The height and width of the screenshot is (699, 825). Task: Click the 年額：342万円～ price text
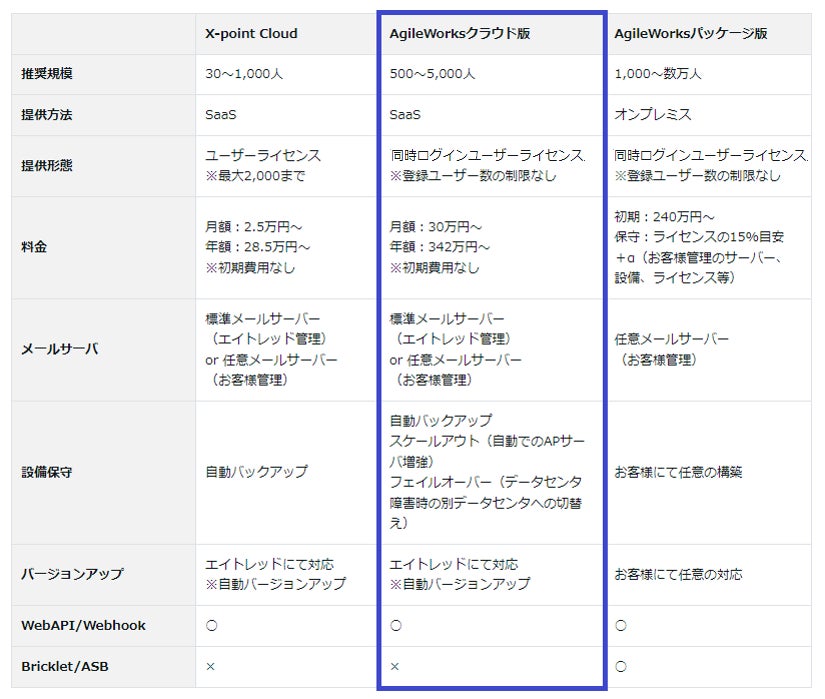click(x=439, y=247)
